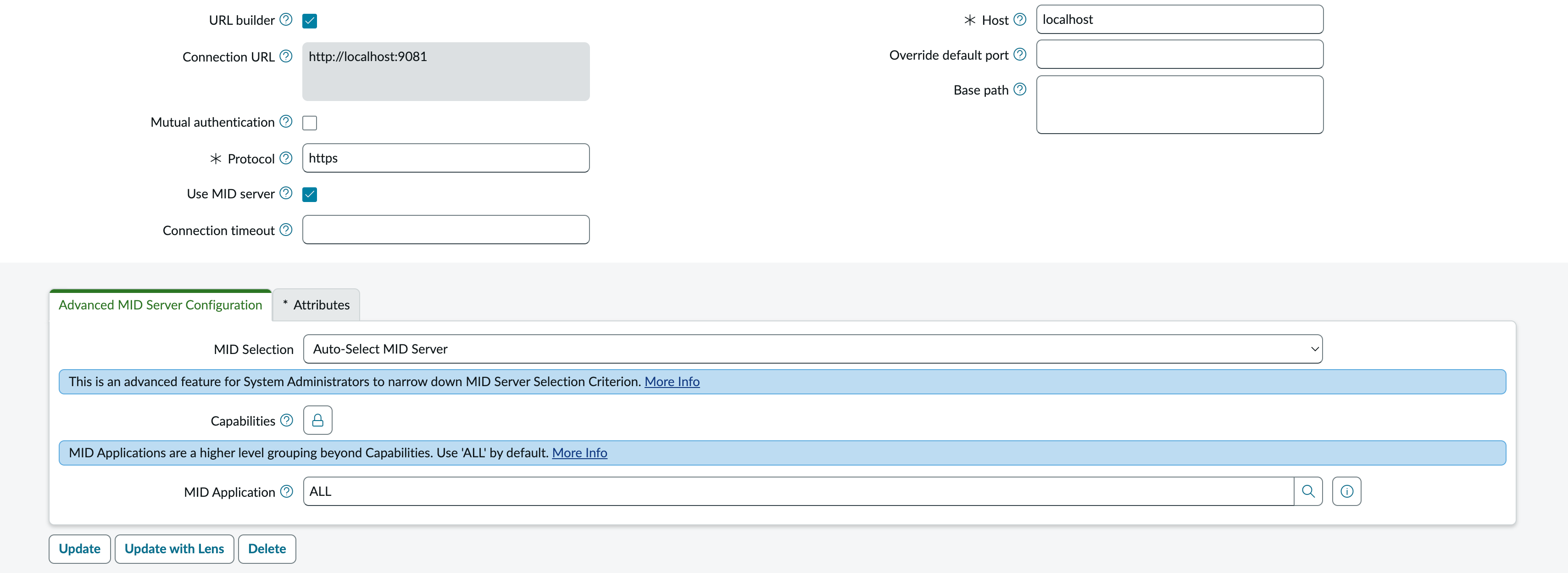Screen dimensions: 1568x573
Task: Open help icon next to Capabilities
Action: 286,420
